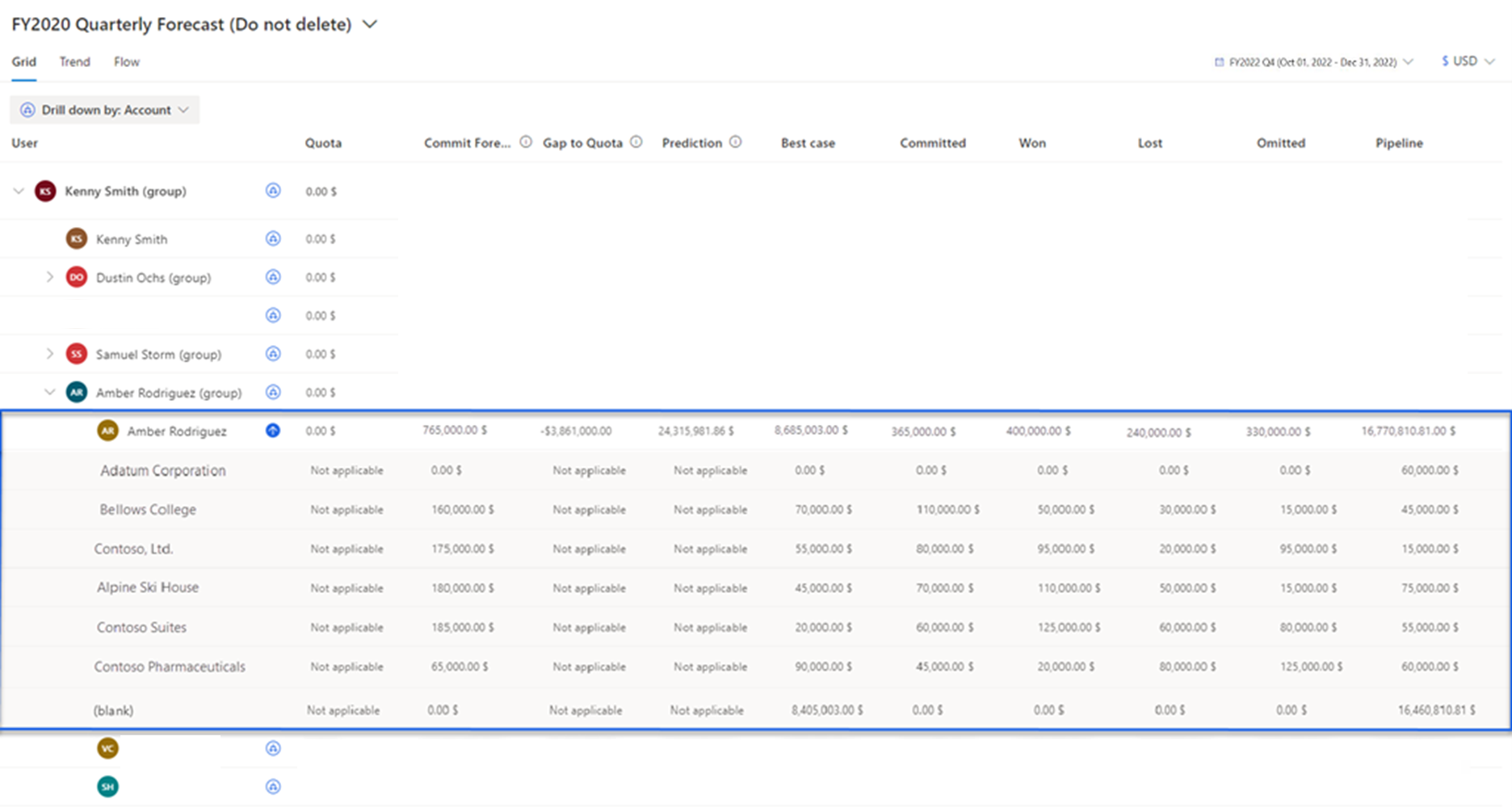Viewport: 1512px width, 808px height.
Task: Switch to the Grid tab
Action: click(x=23, y=61)
